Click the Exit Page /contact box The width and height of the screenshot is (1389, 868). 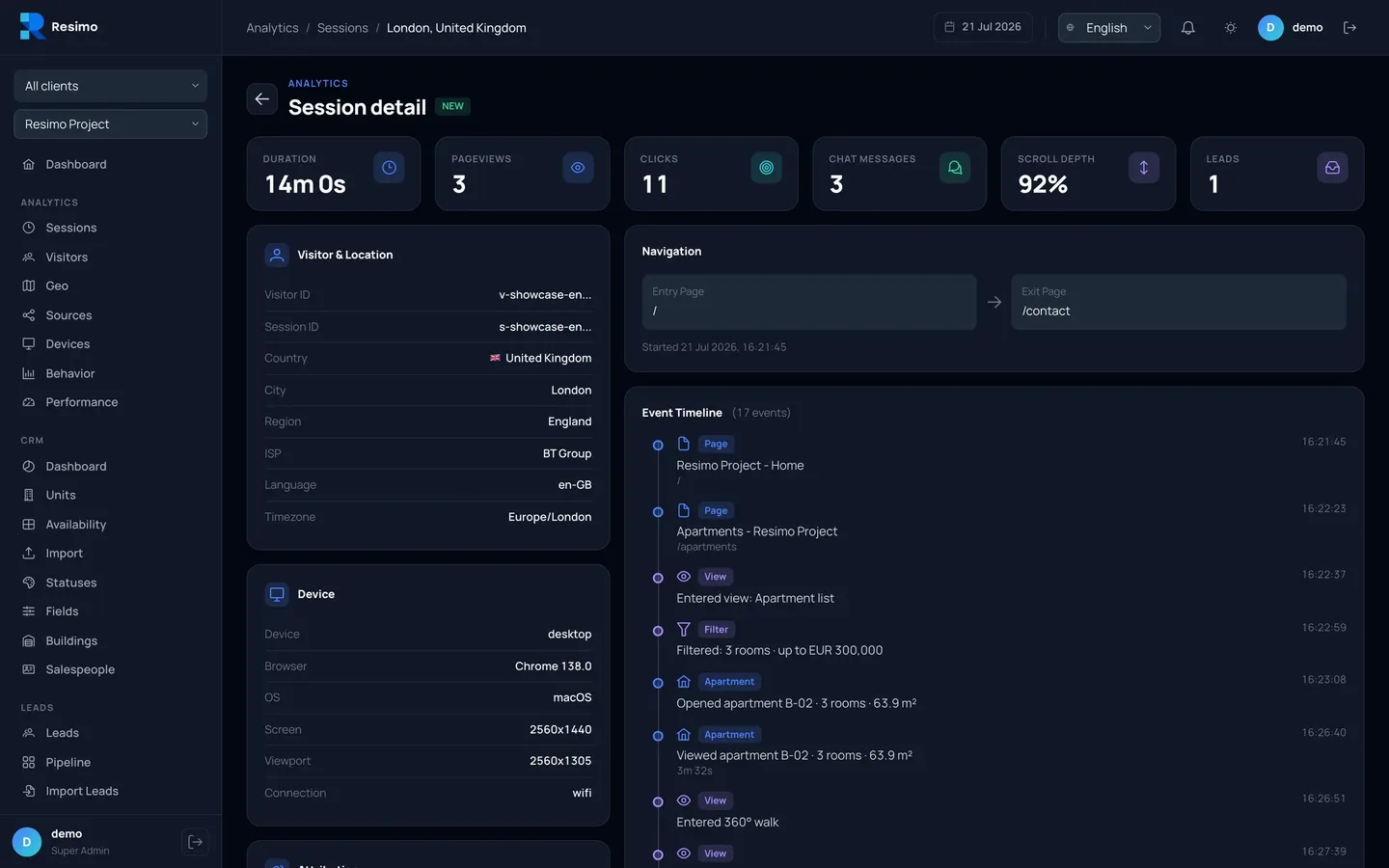point(1179,302)
